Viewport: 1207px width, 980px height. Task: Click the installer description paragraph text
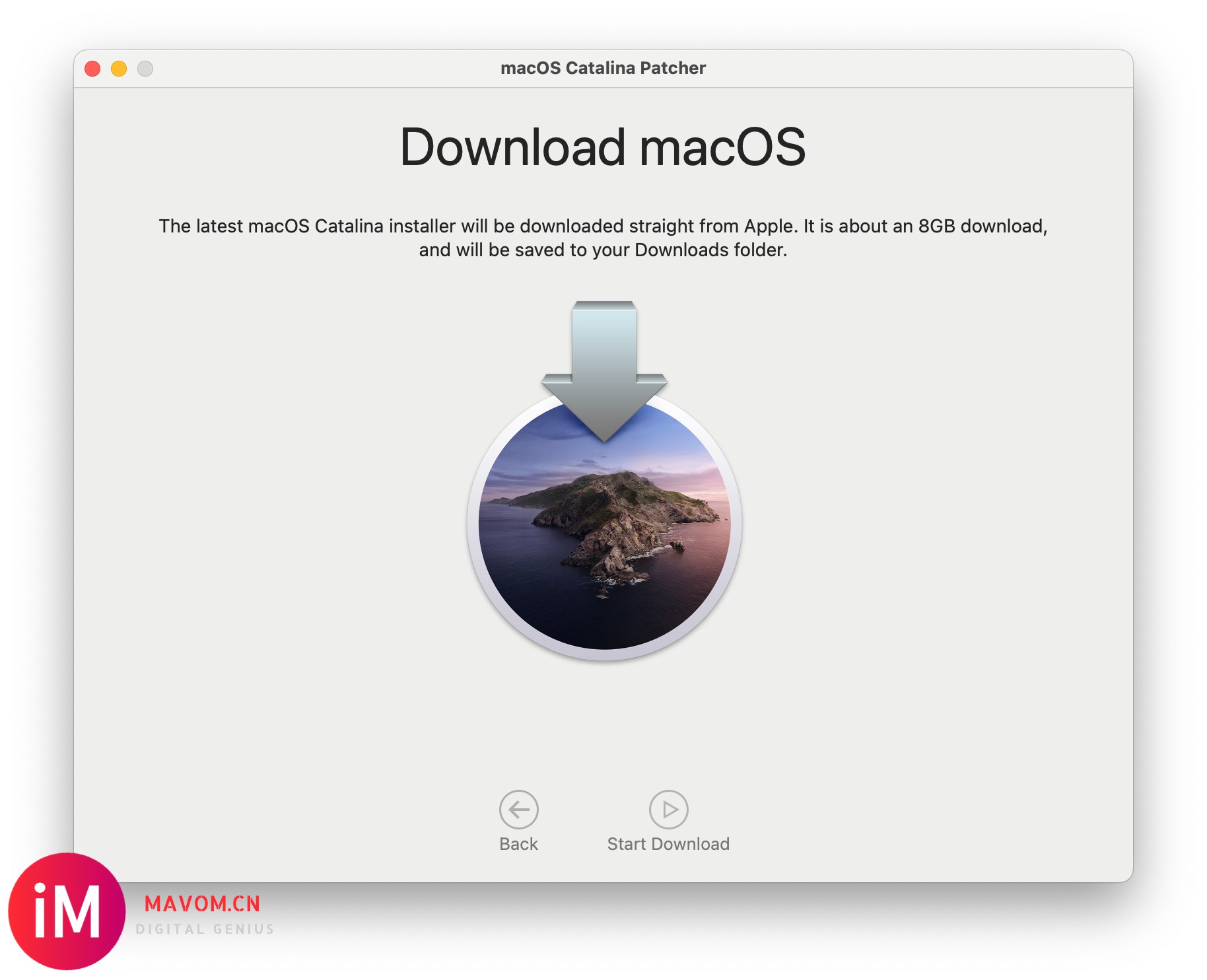[x=603, y=238]
